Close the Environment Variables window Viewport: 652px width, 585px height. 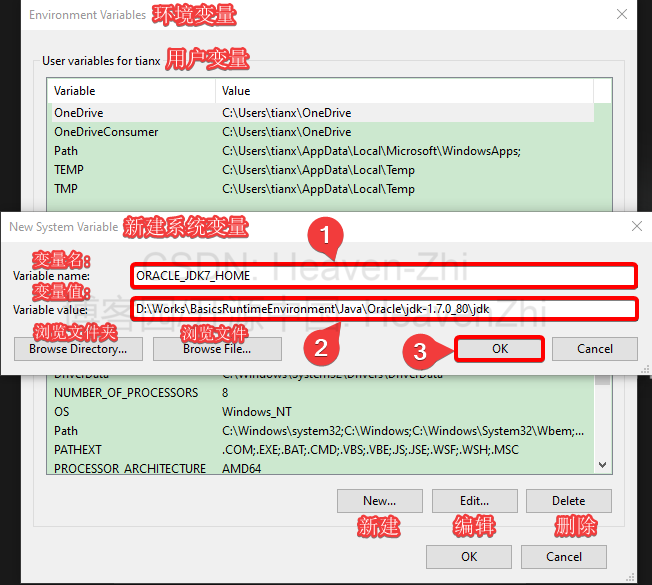[622, 14]
